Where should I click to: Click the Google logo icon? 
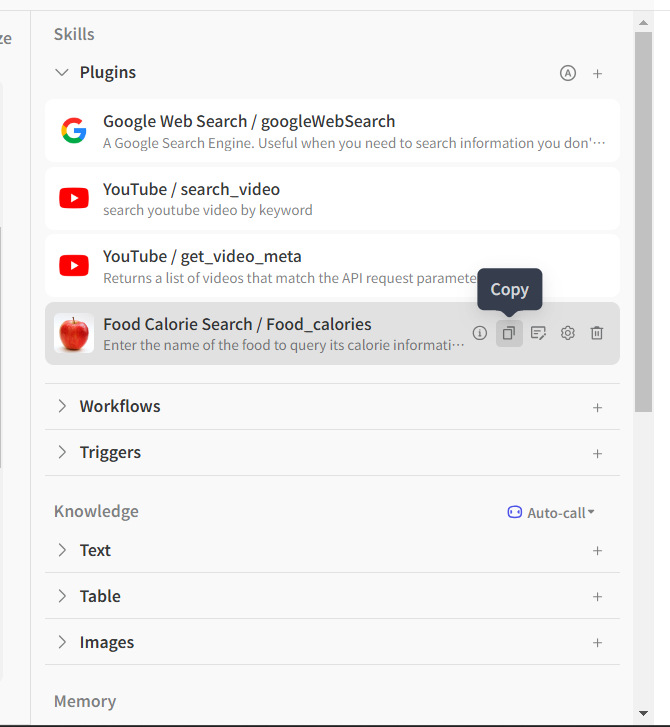click(x=74, y=130)
